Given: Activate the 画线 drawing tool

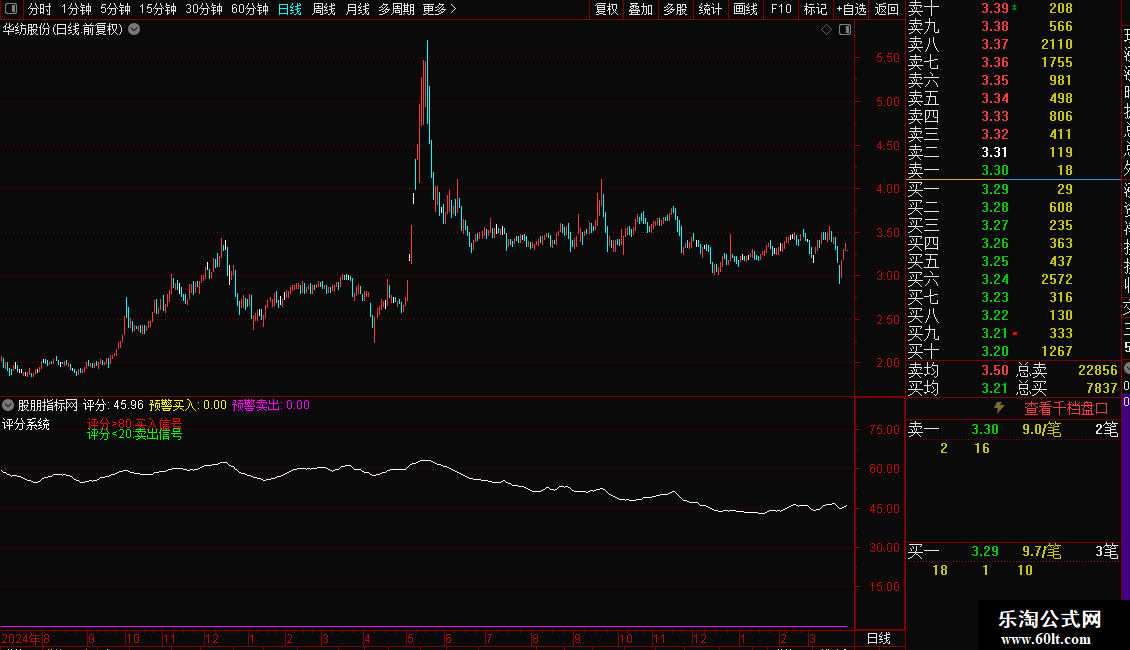Looking at the screenshot, I should (745, 9).
